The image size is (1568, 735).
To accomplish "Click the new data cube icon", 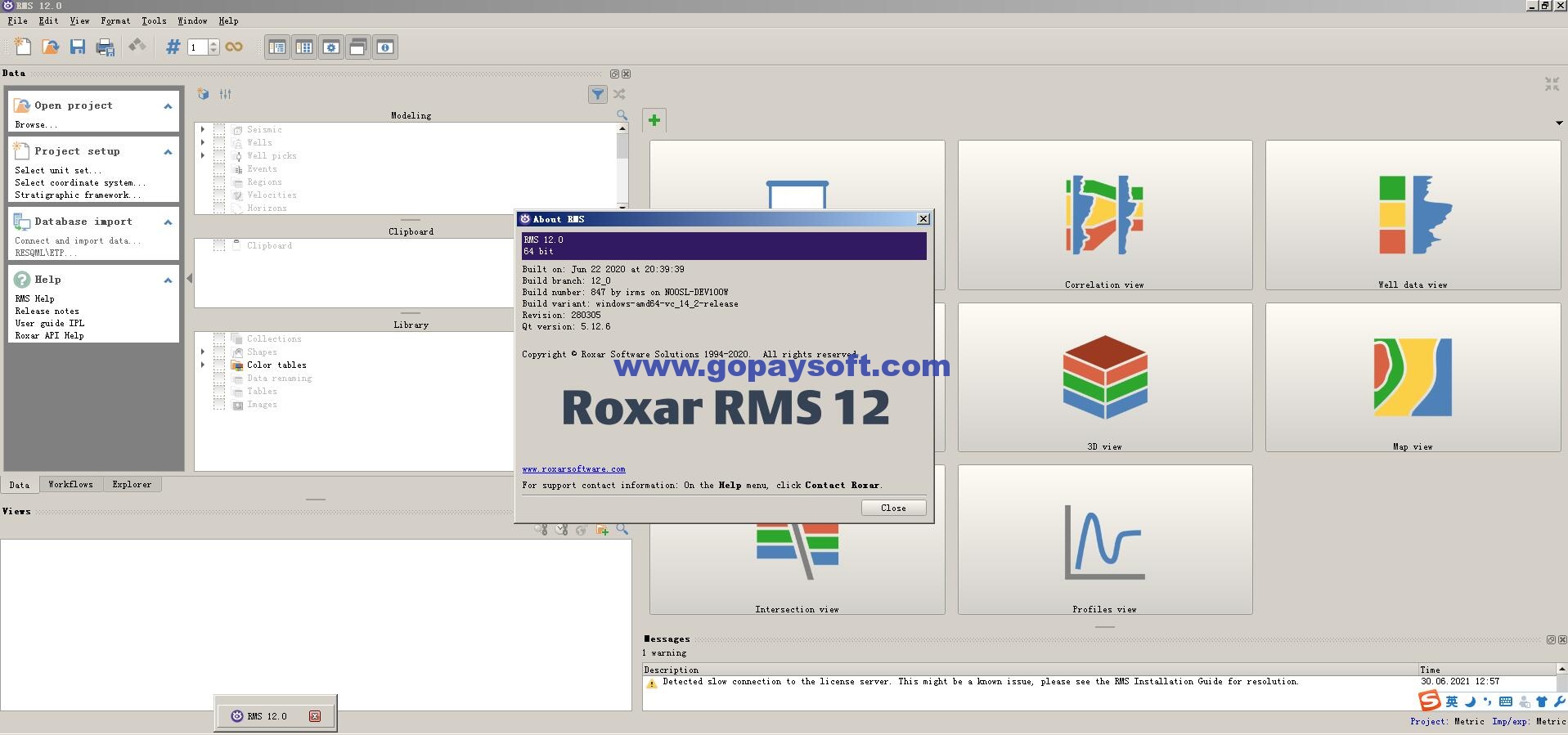I will click(203, 94).
